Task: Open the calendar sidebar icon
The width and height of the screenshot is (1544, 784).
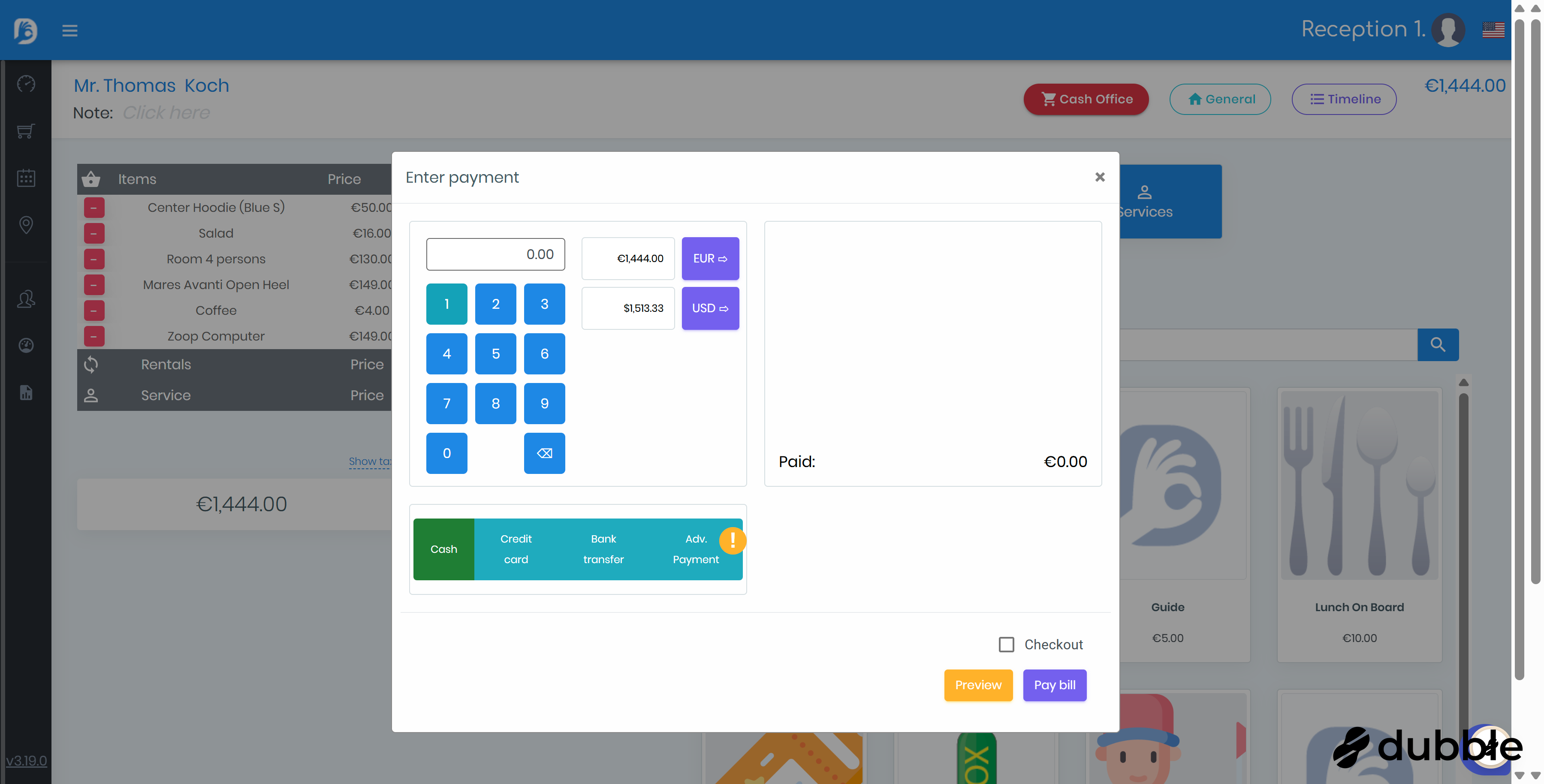Action: coord(26,178)
